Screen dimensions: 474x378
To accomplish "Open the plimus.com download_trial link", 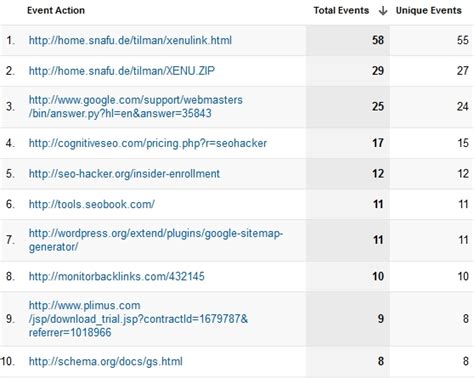I will [x=138, y=319].
